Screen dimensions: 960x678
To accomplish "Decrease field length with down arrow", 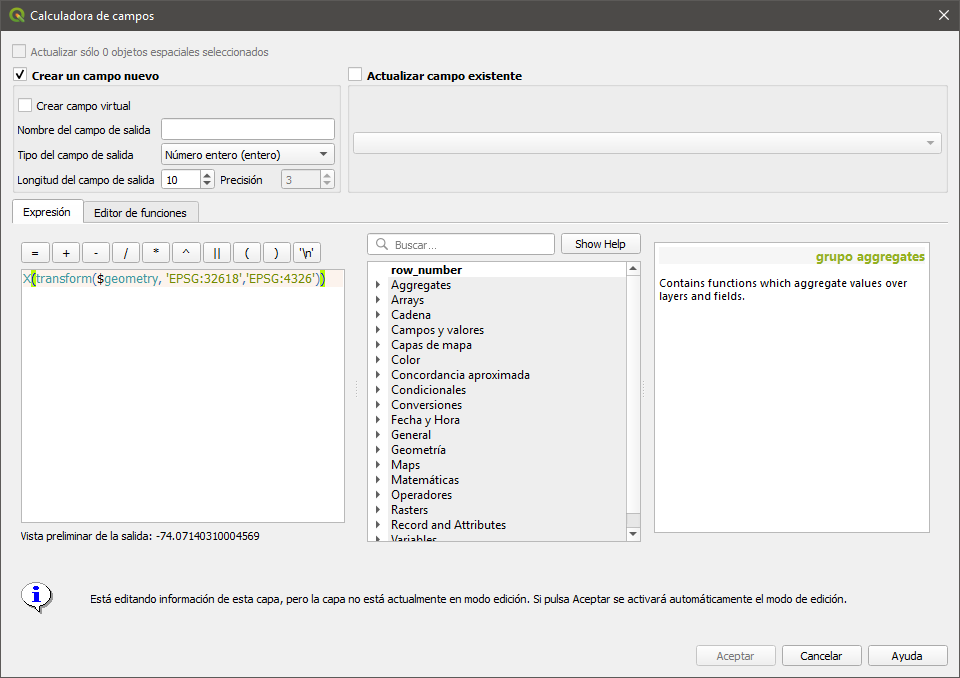I will (207, 184).
